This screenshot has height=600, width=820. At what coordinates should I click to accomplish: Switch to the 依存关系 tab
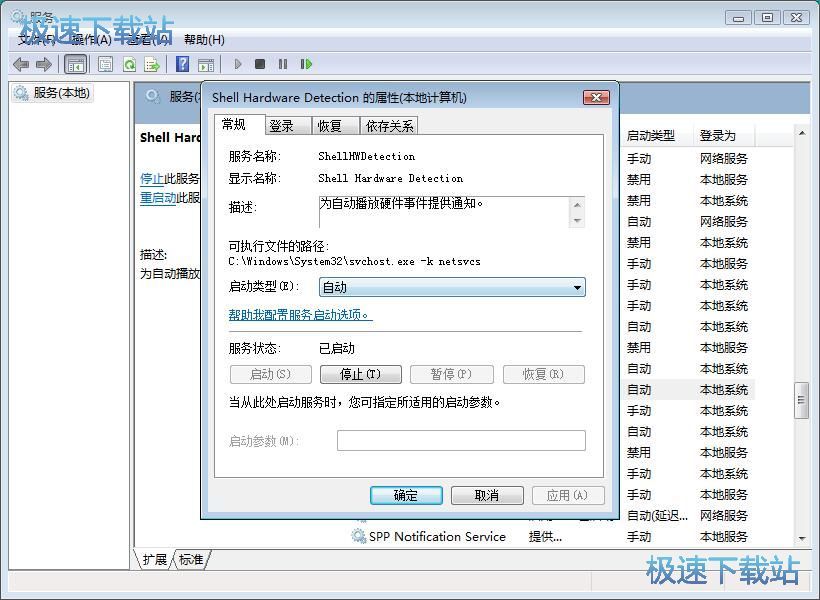click(389, 126)
